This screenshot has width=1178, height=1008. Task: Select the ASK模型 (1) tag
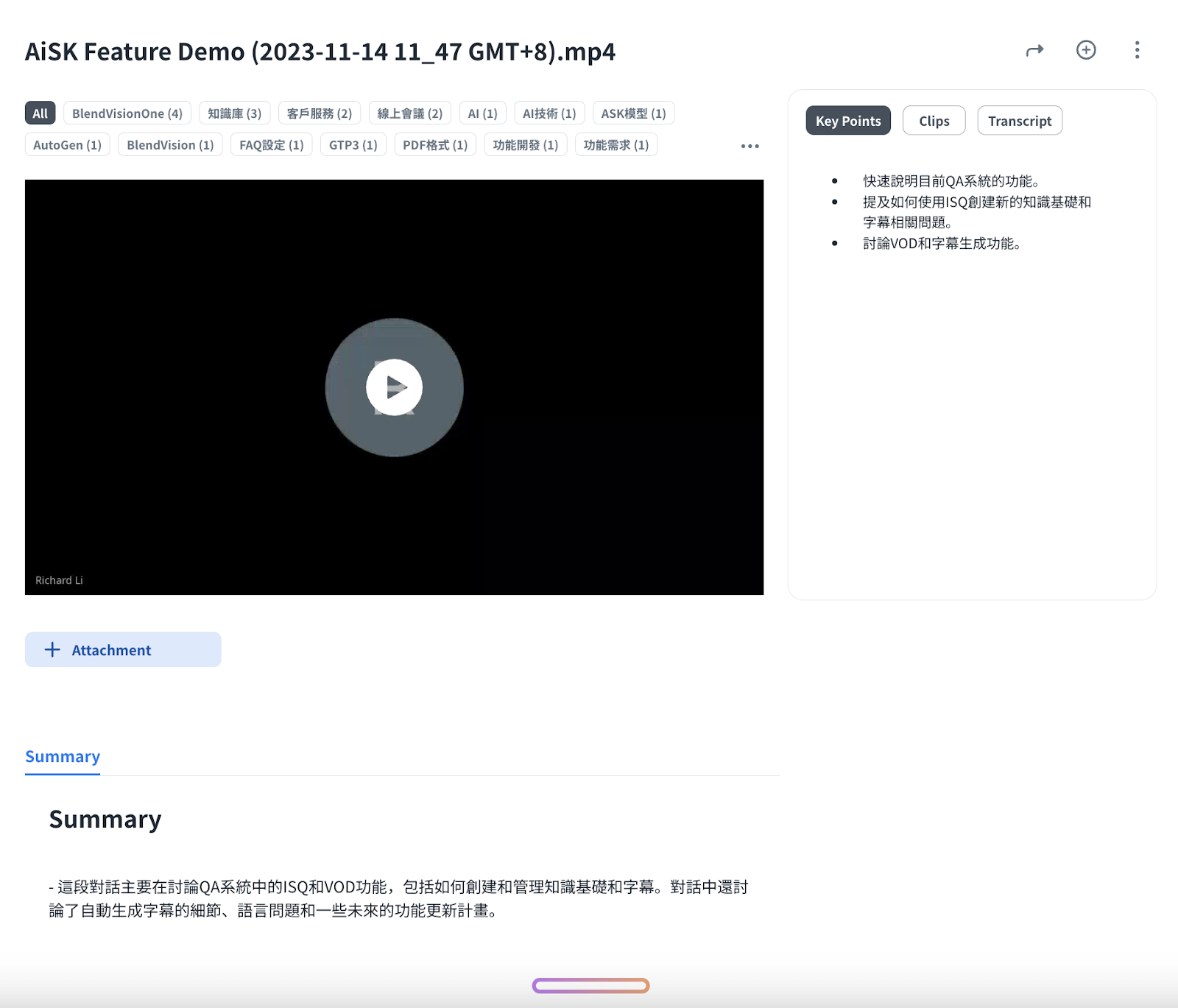(x=633, y=113)
